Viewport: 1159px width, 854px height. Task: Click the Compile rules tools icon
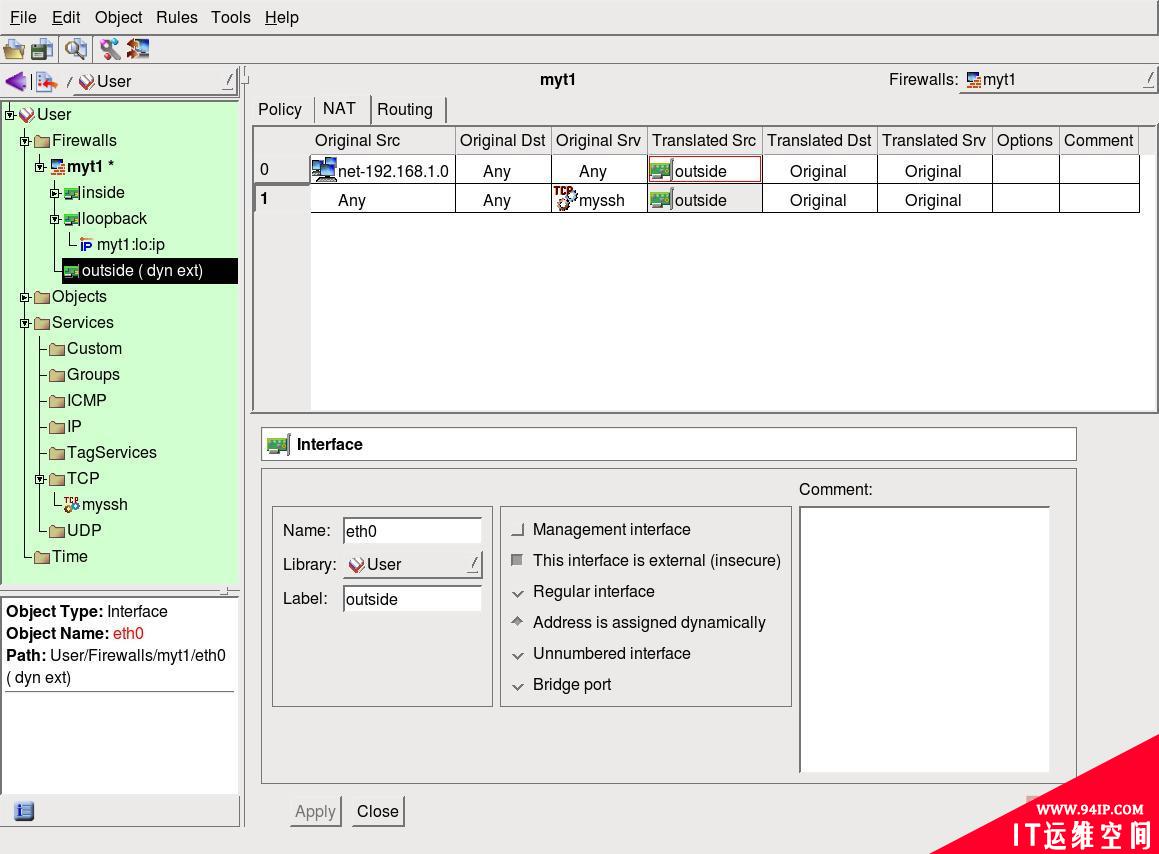(x=110, y=50)
